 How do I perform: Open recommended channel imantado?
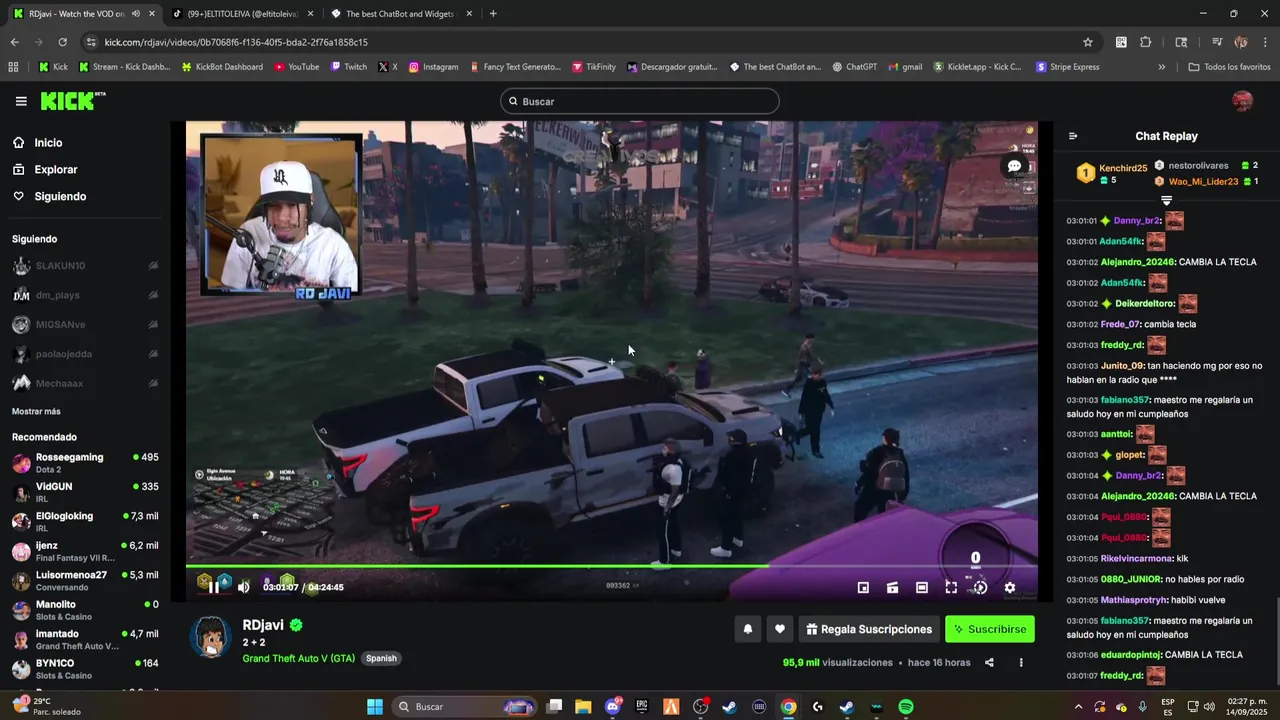(85, 639)
